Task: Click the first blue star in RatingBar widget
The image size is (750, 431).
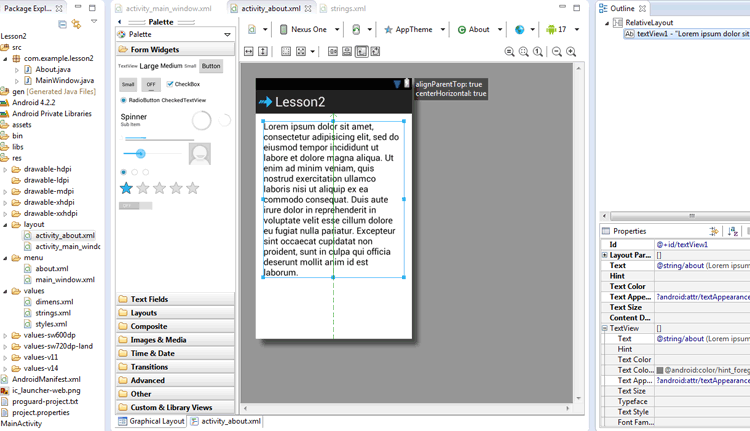Action: (x=126, y=188)
